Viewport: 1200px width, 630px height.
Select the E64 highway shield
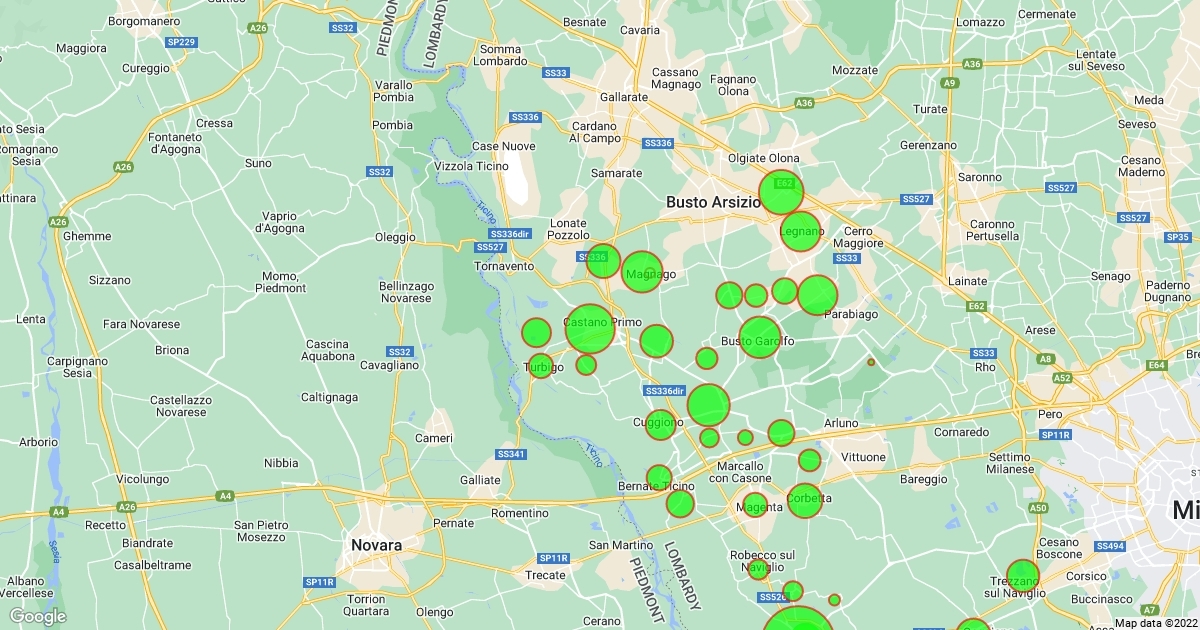pos(1157,366)
